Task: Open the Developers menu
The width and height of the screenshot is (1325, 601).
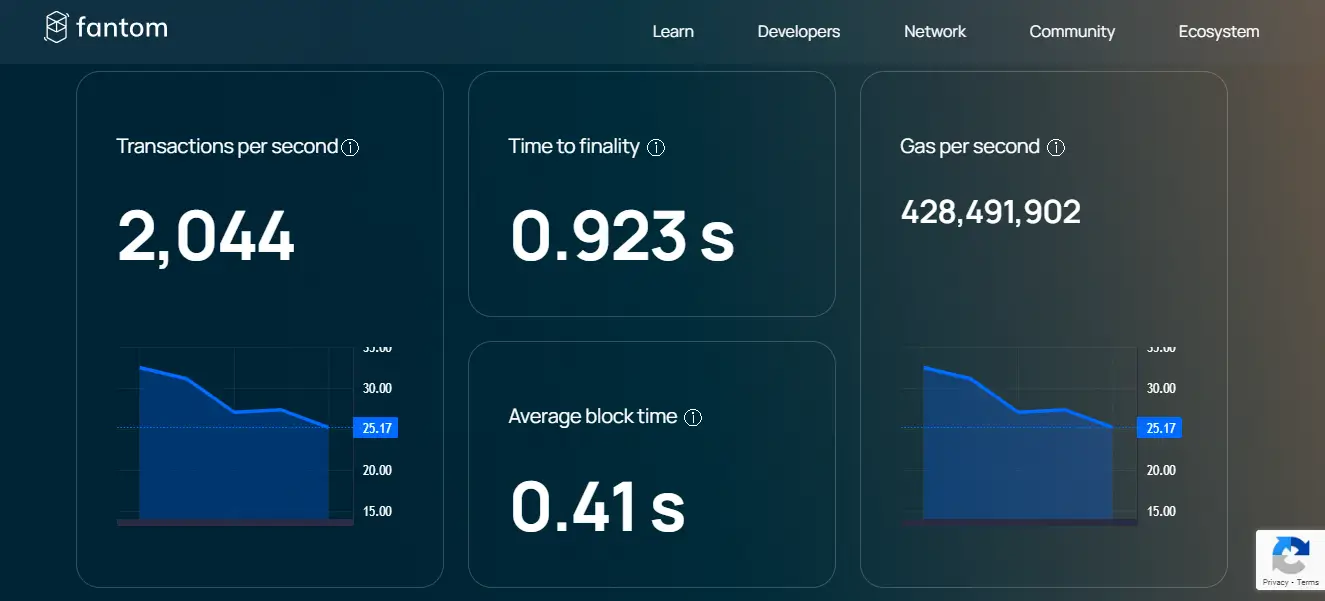Action: pos(799,31)
